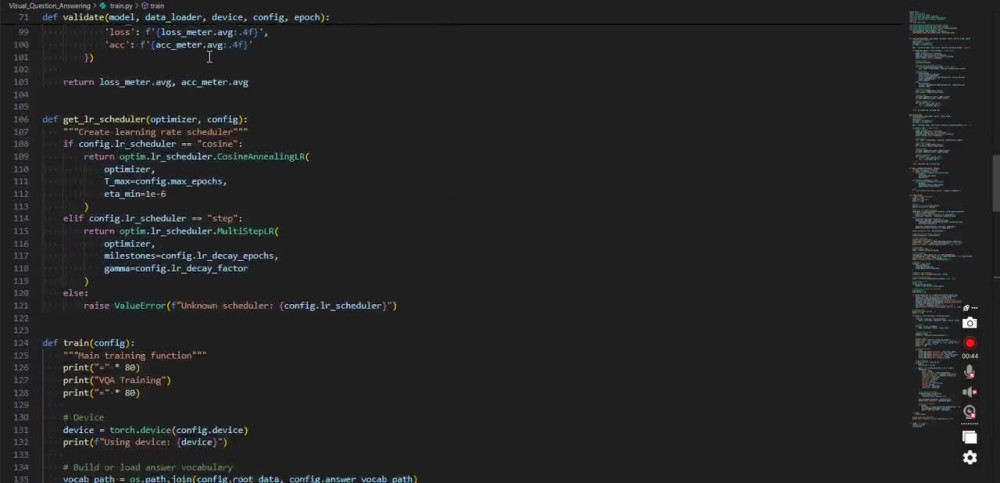Click the print Using device line
The image size is (1000, 483).
145,442
